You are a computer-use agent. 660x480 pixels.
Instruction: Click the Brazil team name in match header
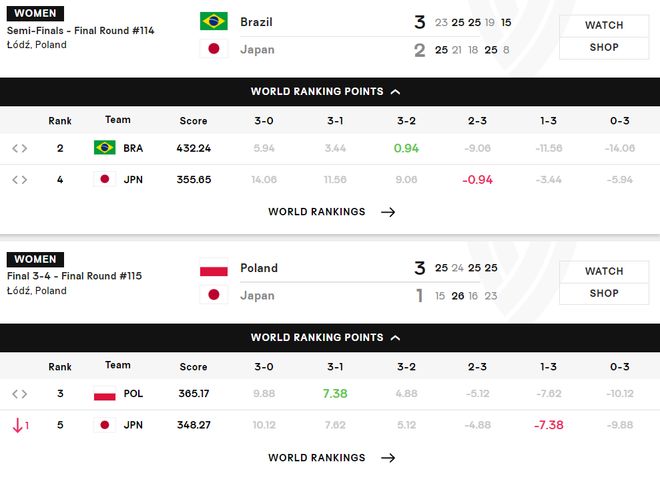point(256,22)
